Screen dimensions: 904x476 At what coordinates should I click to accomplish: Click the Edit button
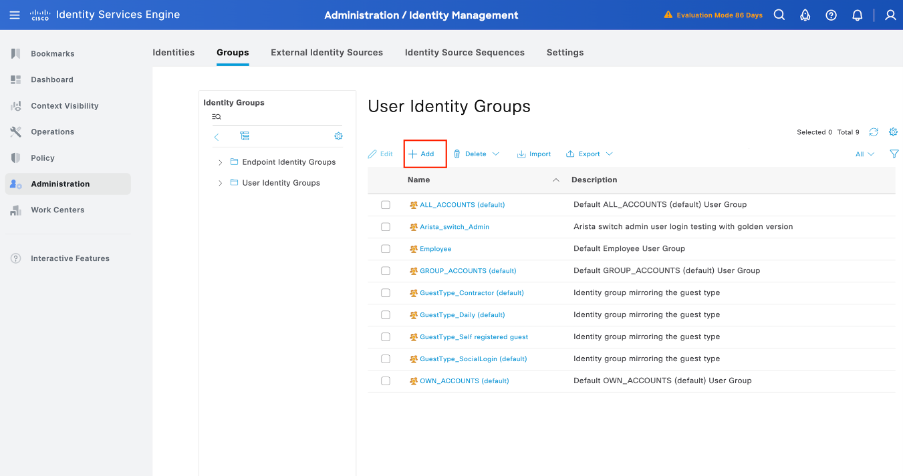(x=381, y=154)
